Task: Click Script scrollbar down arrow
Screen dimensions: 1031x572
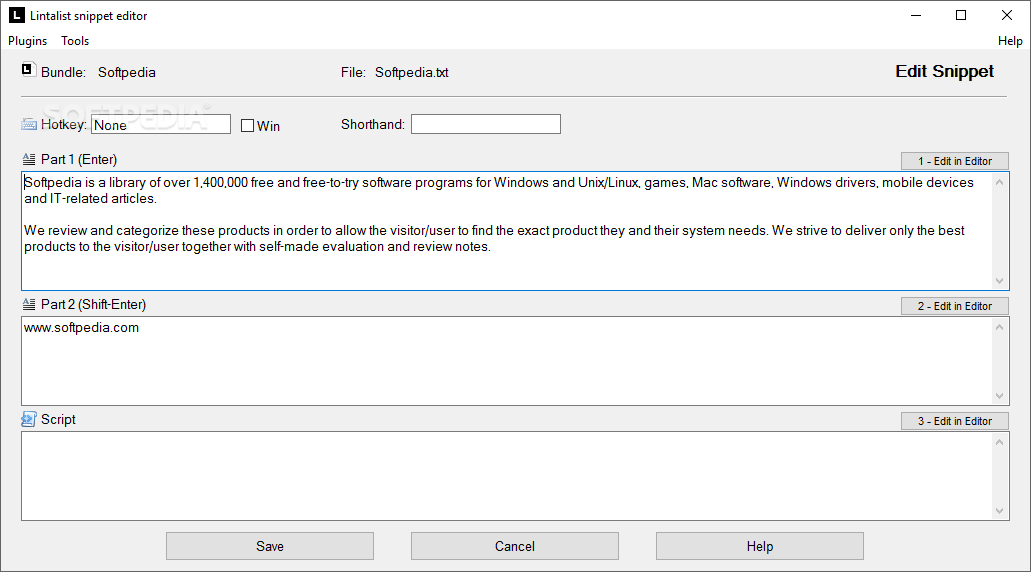Action: tap(999, 511)
